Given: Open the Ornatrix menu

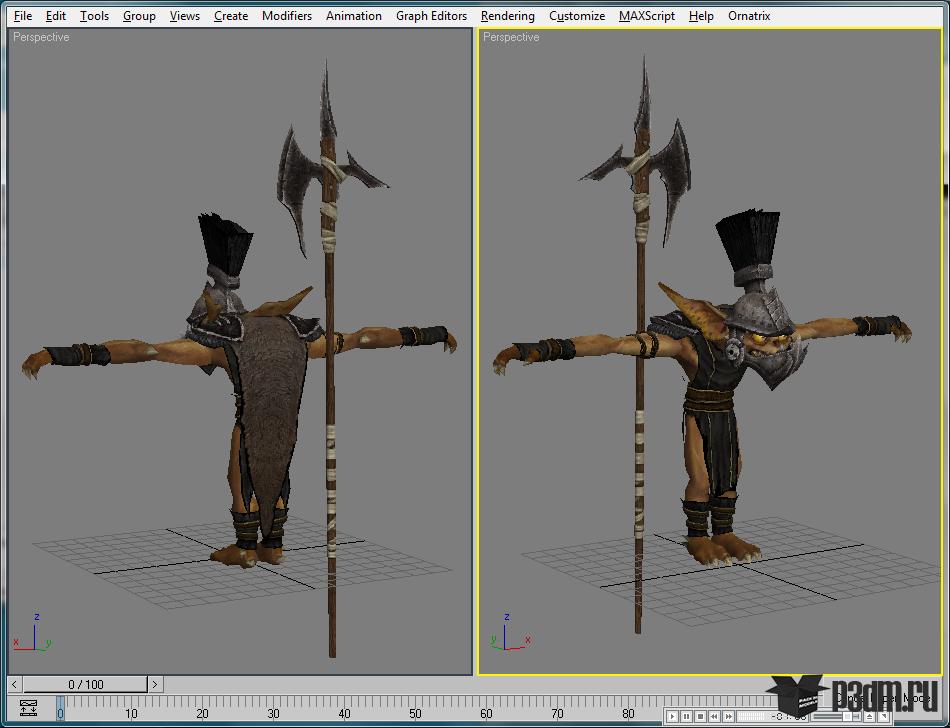Looking at the screenshot, I should click(749, 16).
